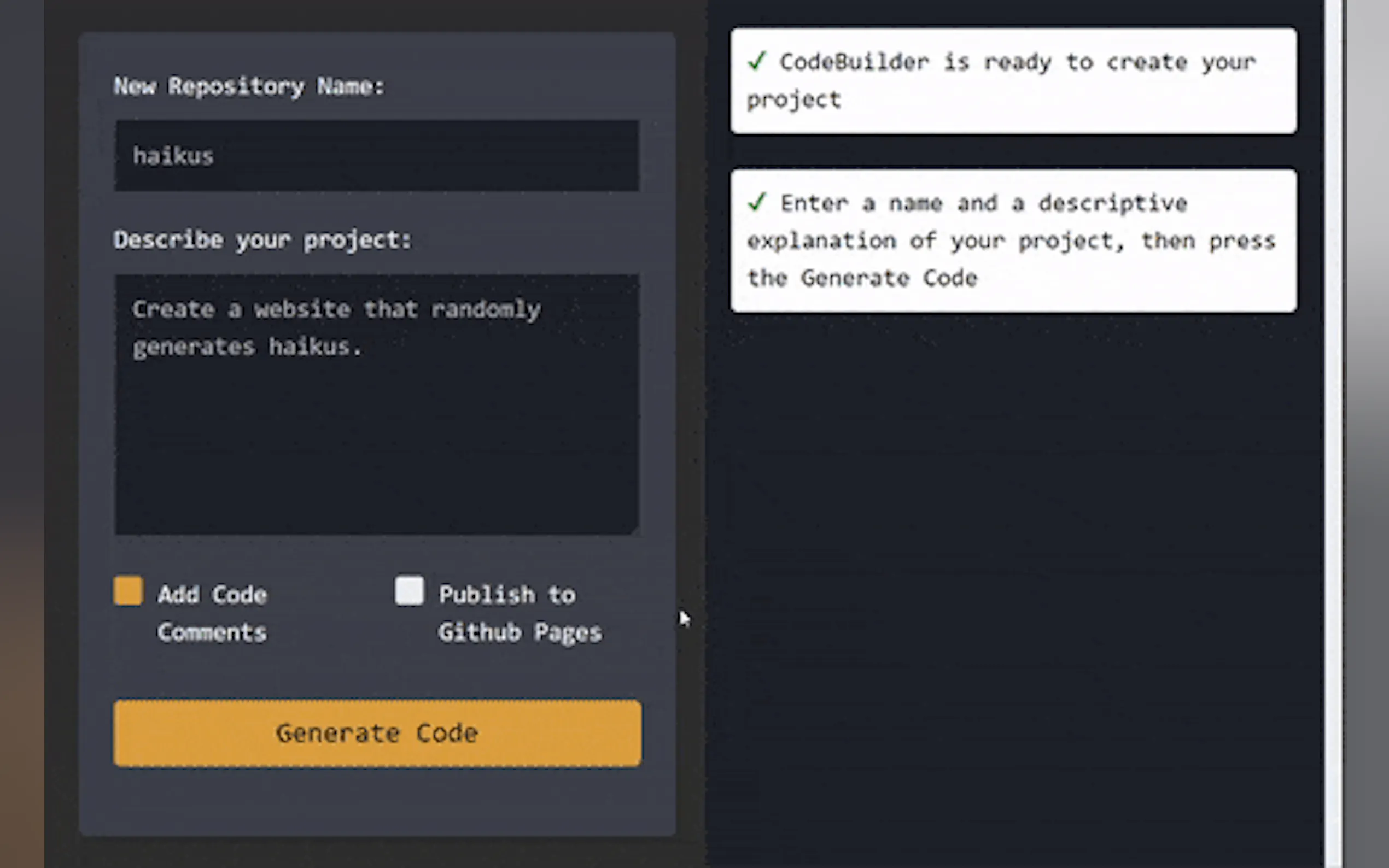The height and width of the screenshot is (868, 1389).
Task: Click 'the Generate Code' text in second message
Action: point(861,278)
